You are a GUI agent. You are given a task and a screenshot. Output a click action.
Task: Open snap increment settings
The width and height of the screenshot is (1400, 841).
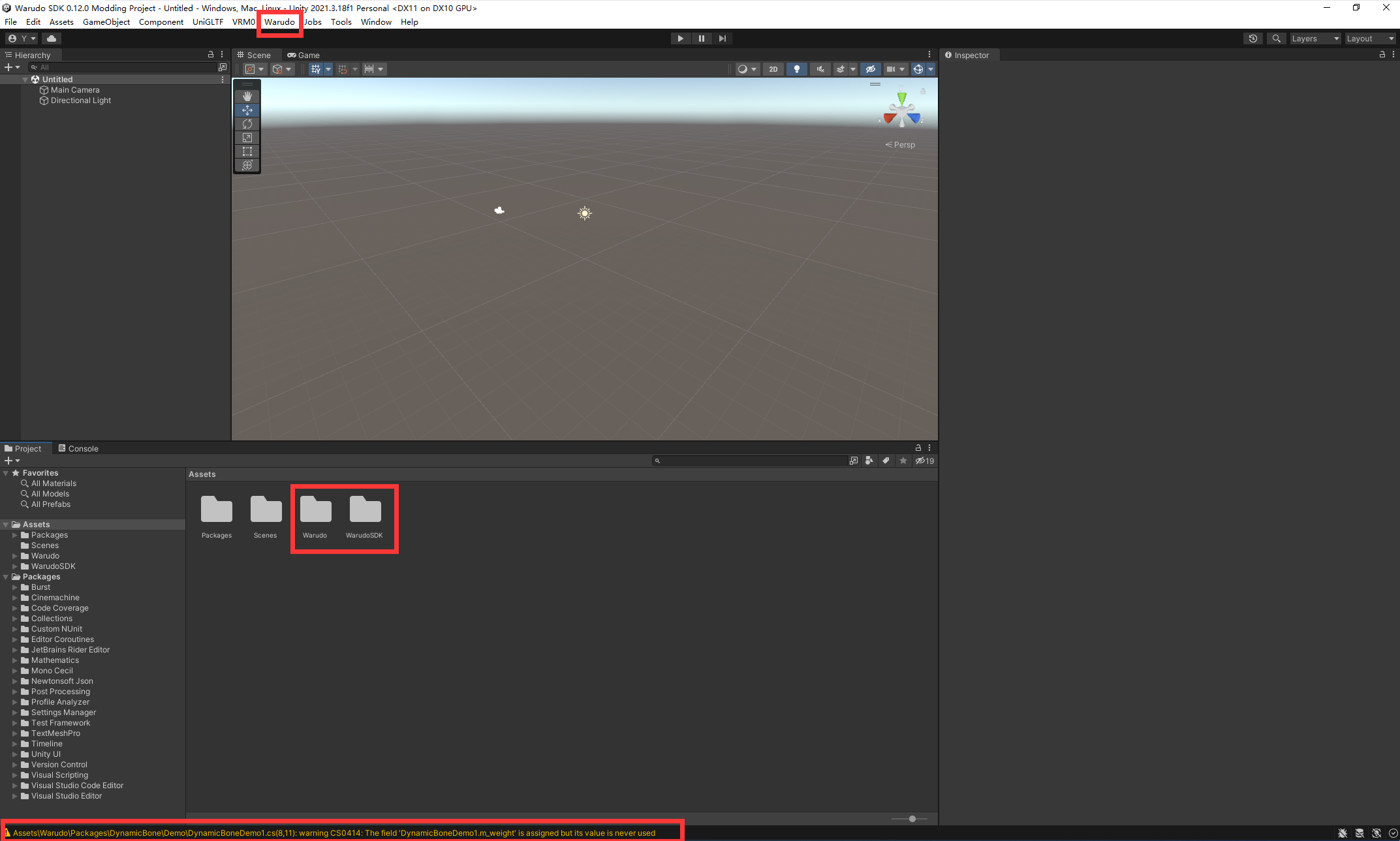(x=374, y=69)
